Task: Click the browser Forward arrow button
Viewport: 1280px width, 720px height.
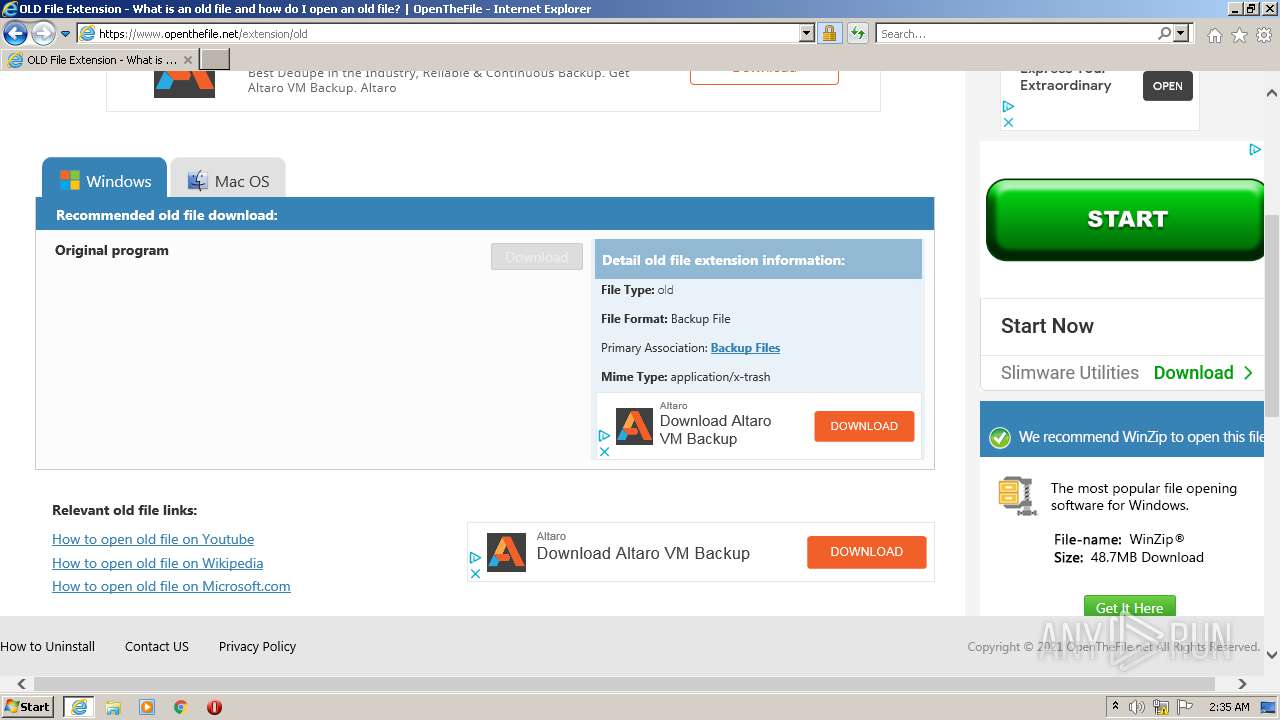Action: click(43, 33)
